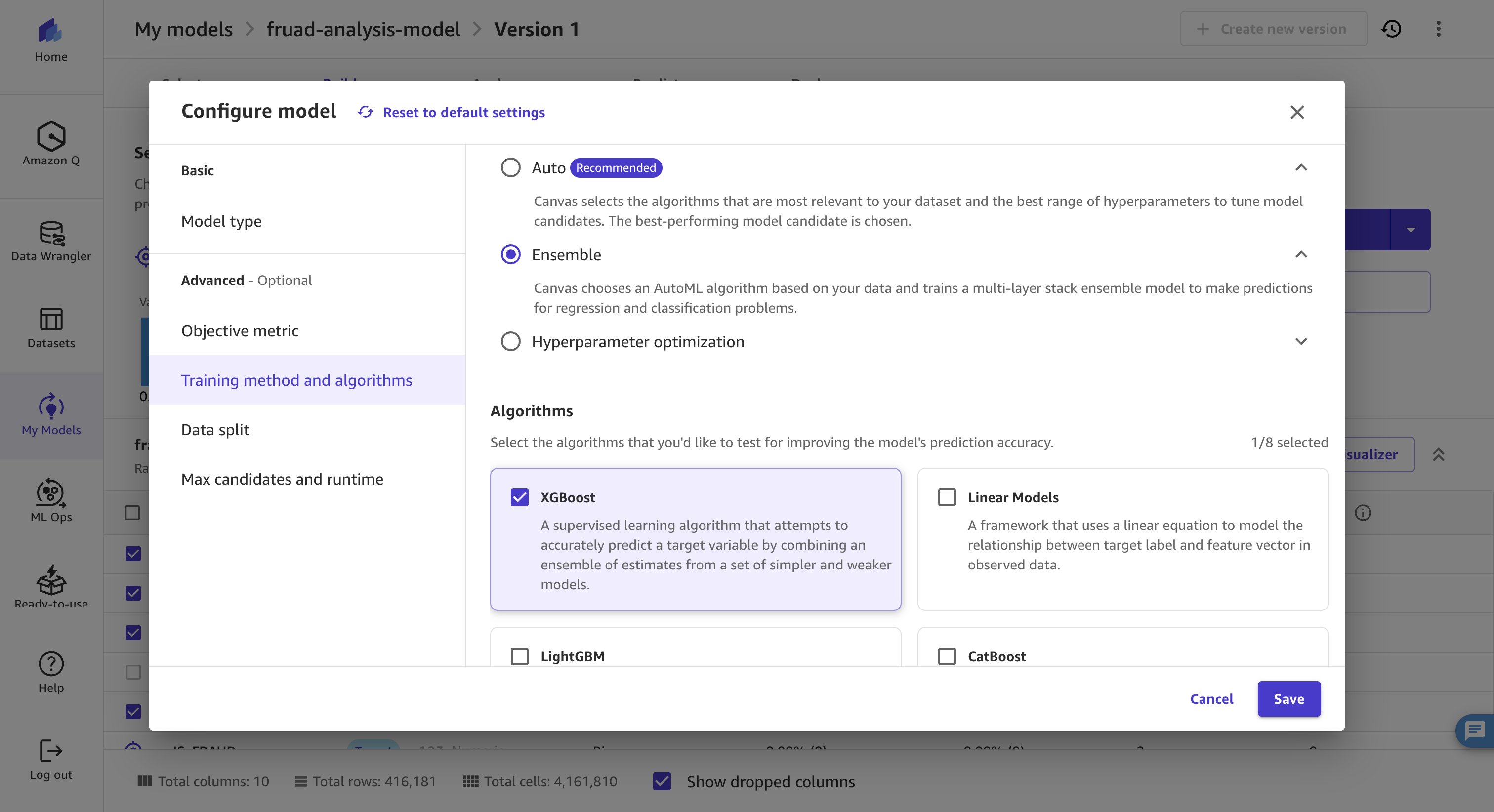The width and height of the screenshot is (1494, 812).
Task: Open the Home page from sidebar
Action: click(51, 41)
